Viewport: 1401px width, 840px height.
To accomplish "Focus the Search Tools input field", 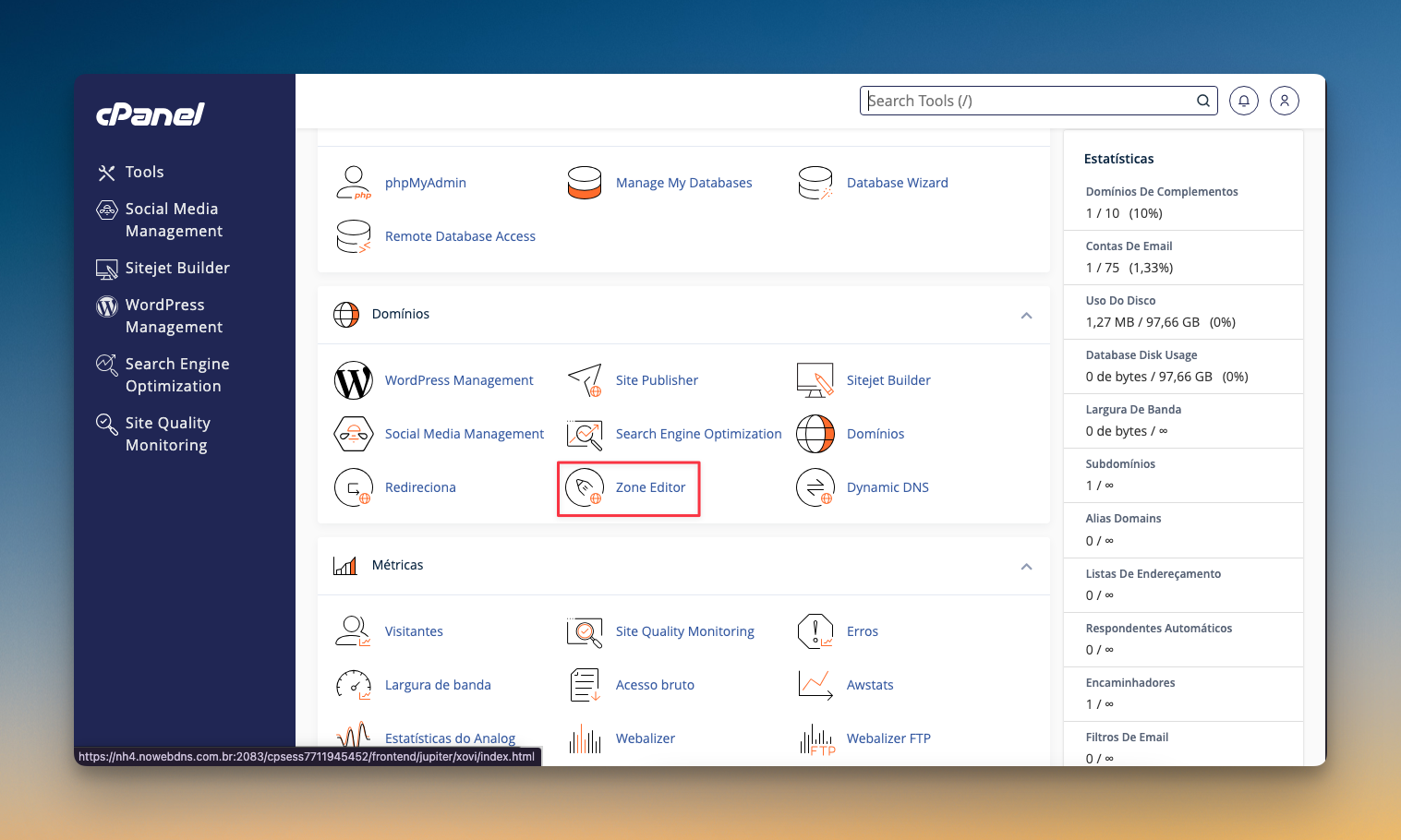I will coord(1025,101).
